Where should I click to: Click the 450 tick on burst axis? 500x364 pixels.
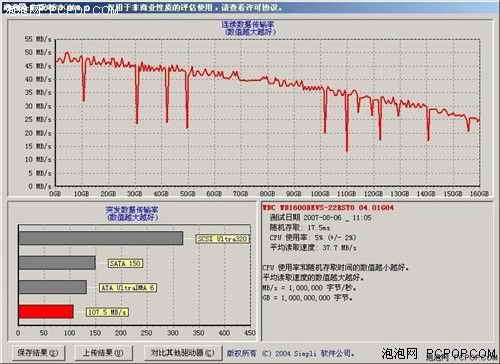coord(250,333)
